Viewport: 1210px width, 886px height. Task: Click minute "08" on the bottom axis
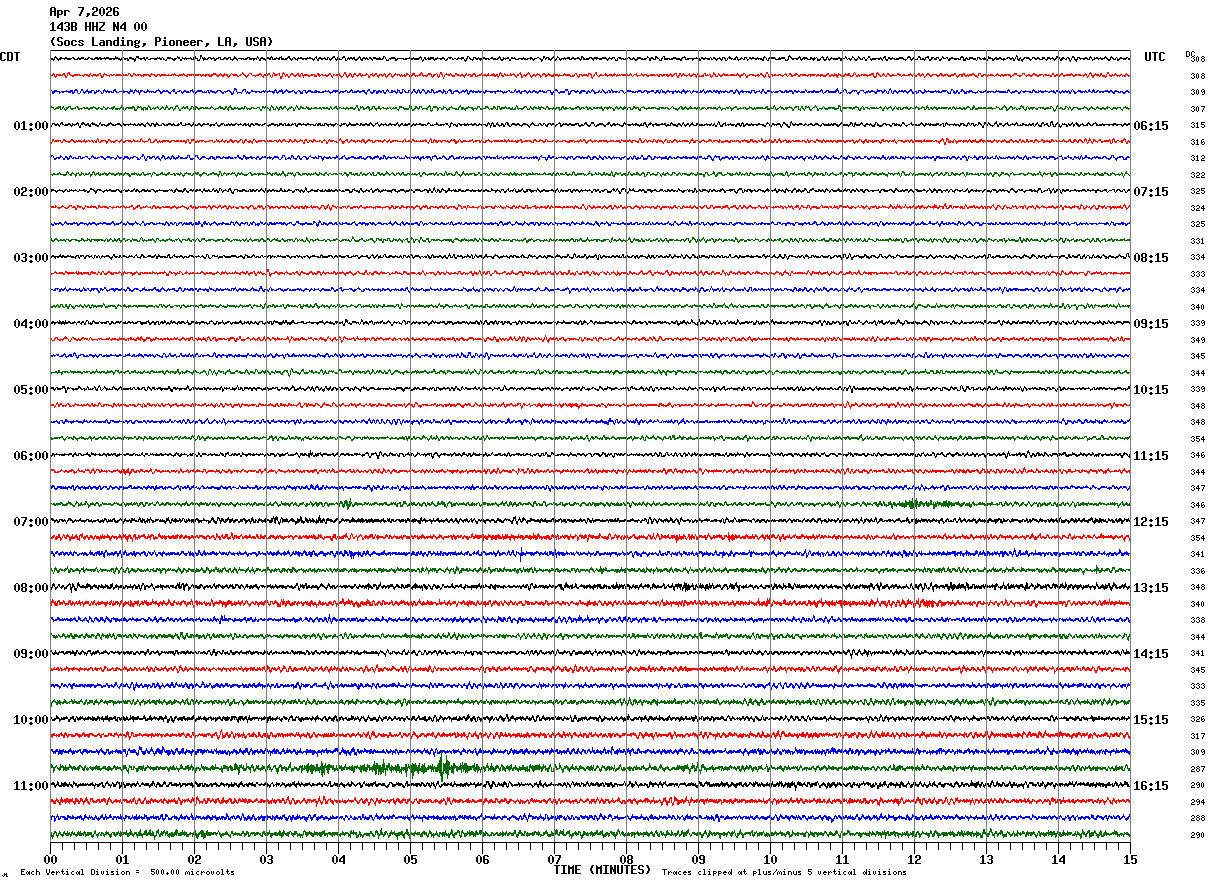point(626,859)
